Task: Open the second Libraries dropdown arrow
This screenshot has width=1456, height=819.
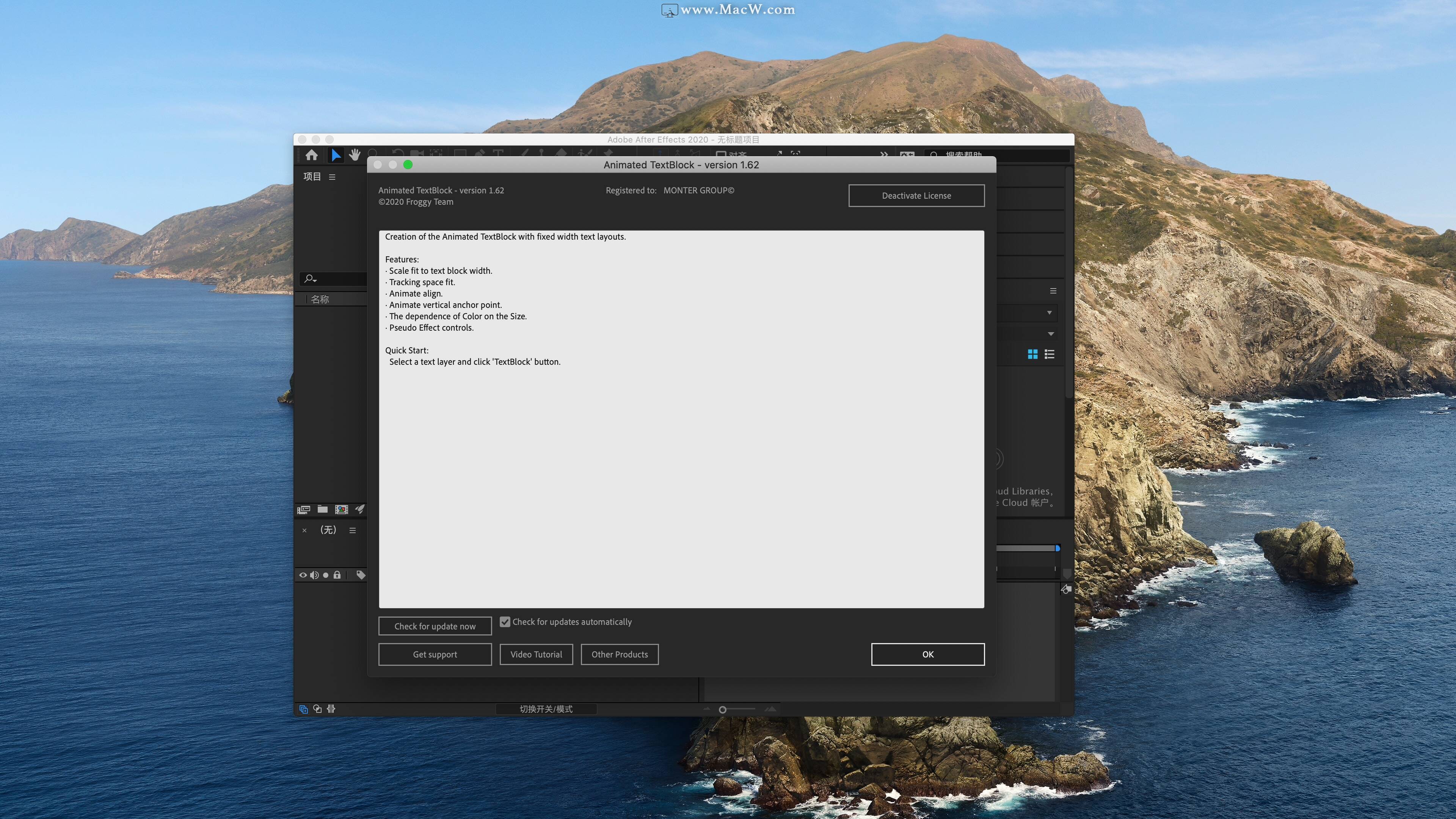Action: [x=1051, y=334]
